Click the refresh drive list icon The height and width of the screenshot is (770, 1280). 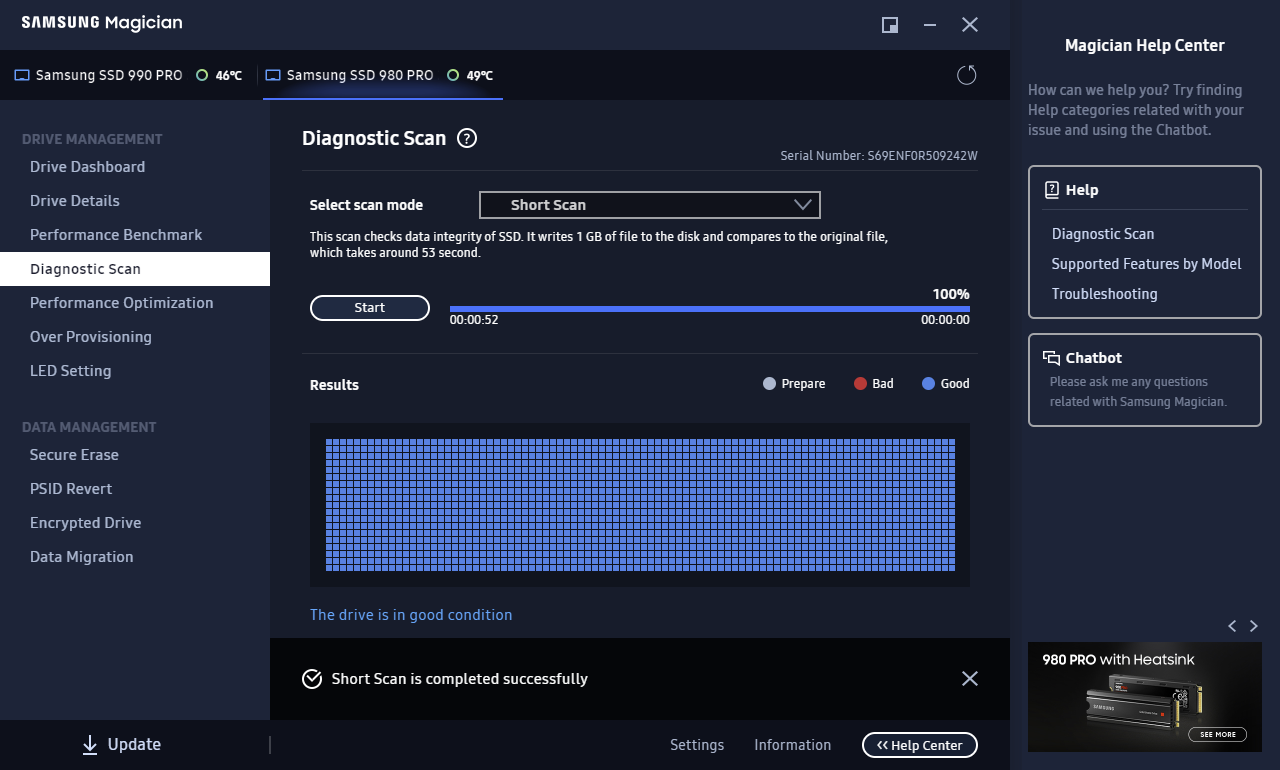tap(966, 75)
